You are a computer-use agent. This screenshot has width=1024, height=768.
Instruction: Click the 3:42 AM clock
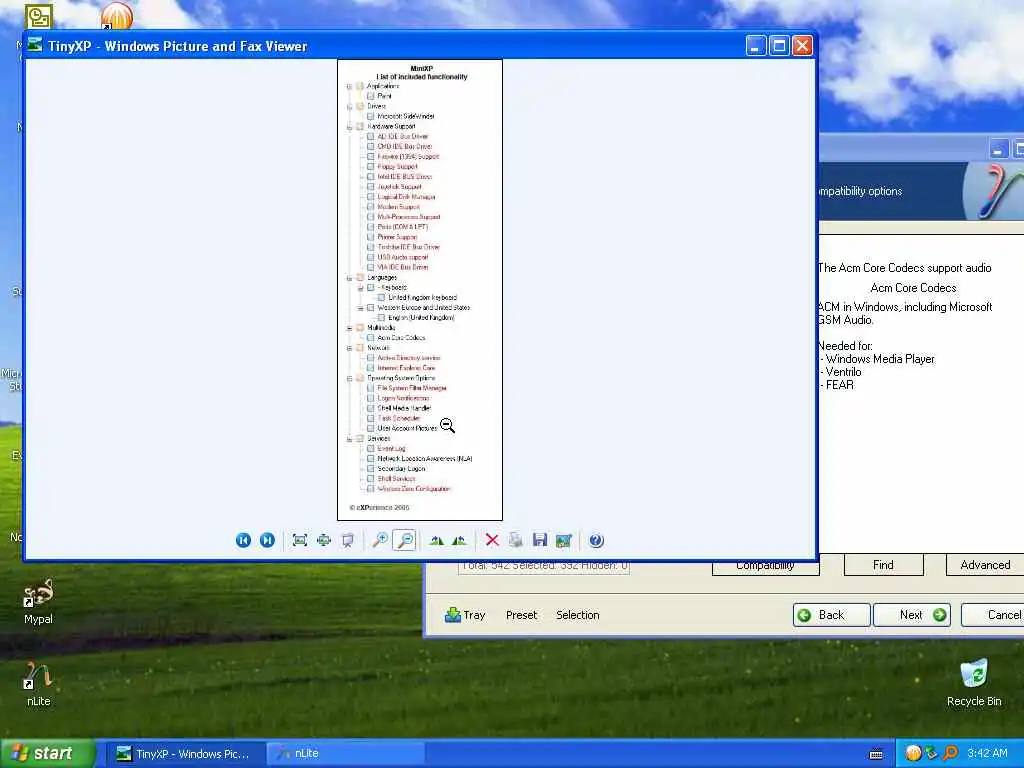pos(987,753)
